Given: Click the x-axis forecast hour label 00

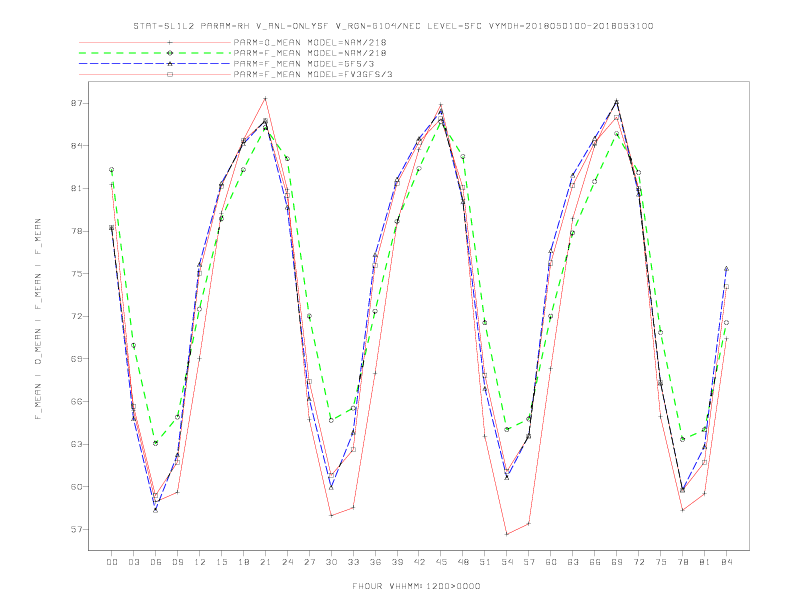Looking at the screenshot, I should click(112, 562).
